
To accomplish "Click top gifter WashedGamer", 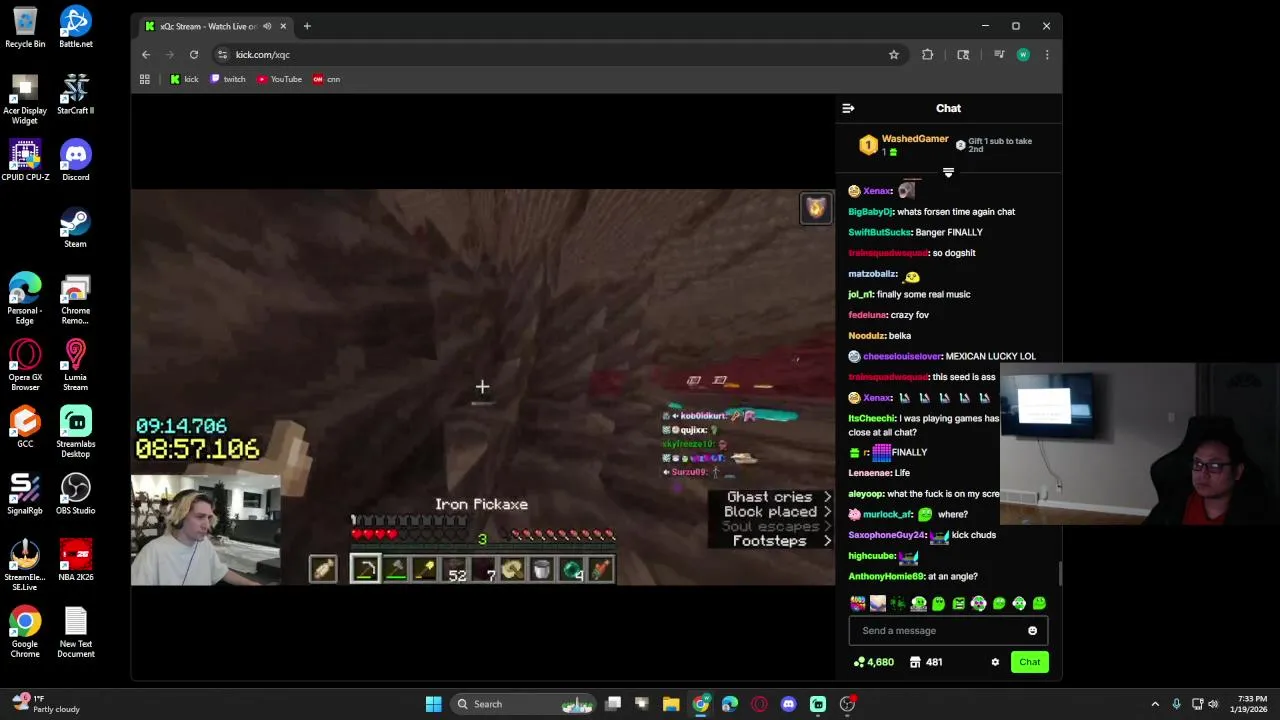I will pyautogui.click(x=915, y=139).
